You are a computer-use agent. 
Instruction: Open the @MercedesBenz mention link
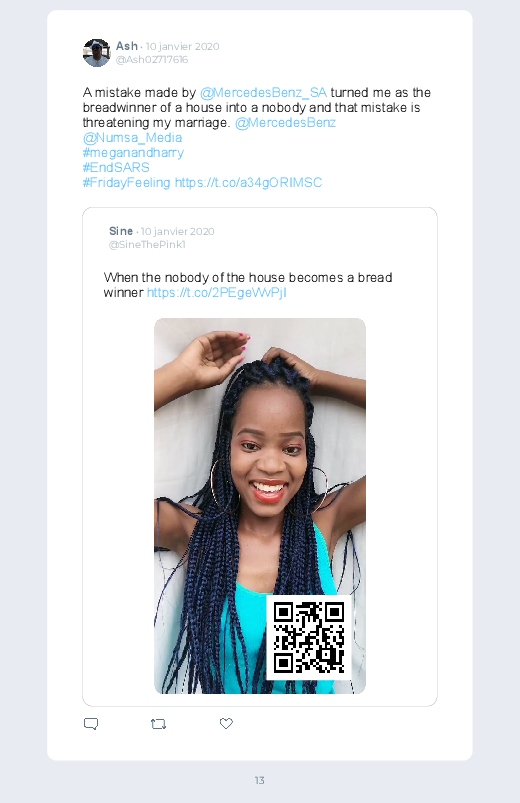285,123
